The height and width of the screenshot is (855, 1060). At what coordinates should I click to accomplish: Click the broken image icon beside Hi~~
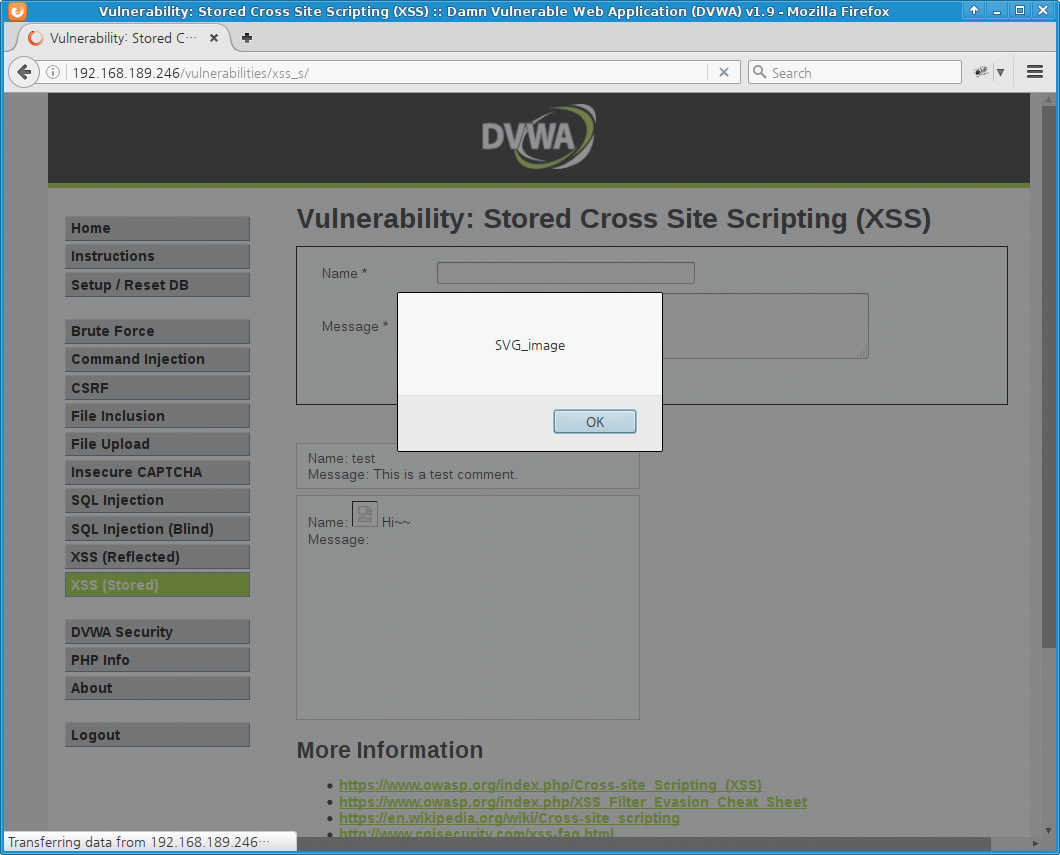coord(364,514)
